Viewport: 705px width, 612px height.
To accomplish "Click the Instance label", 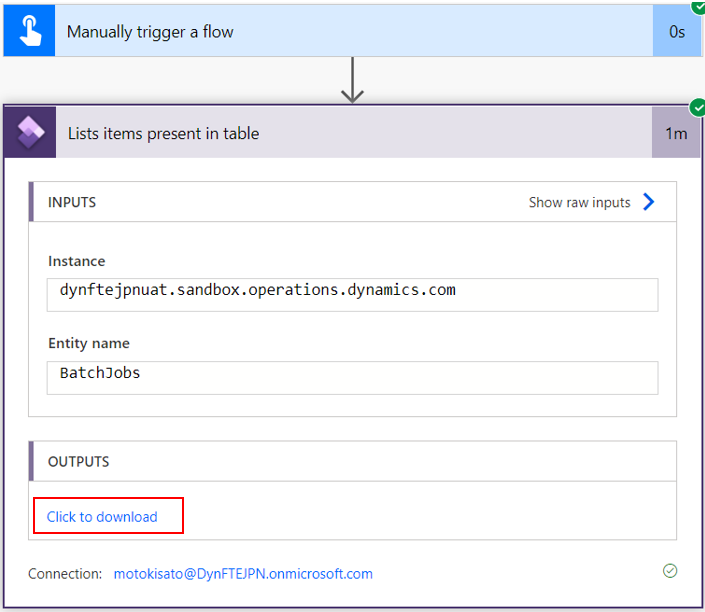I will (76, 261).
